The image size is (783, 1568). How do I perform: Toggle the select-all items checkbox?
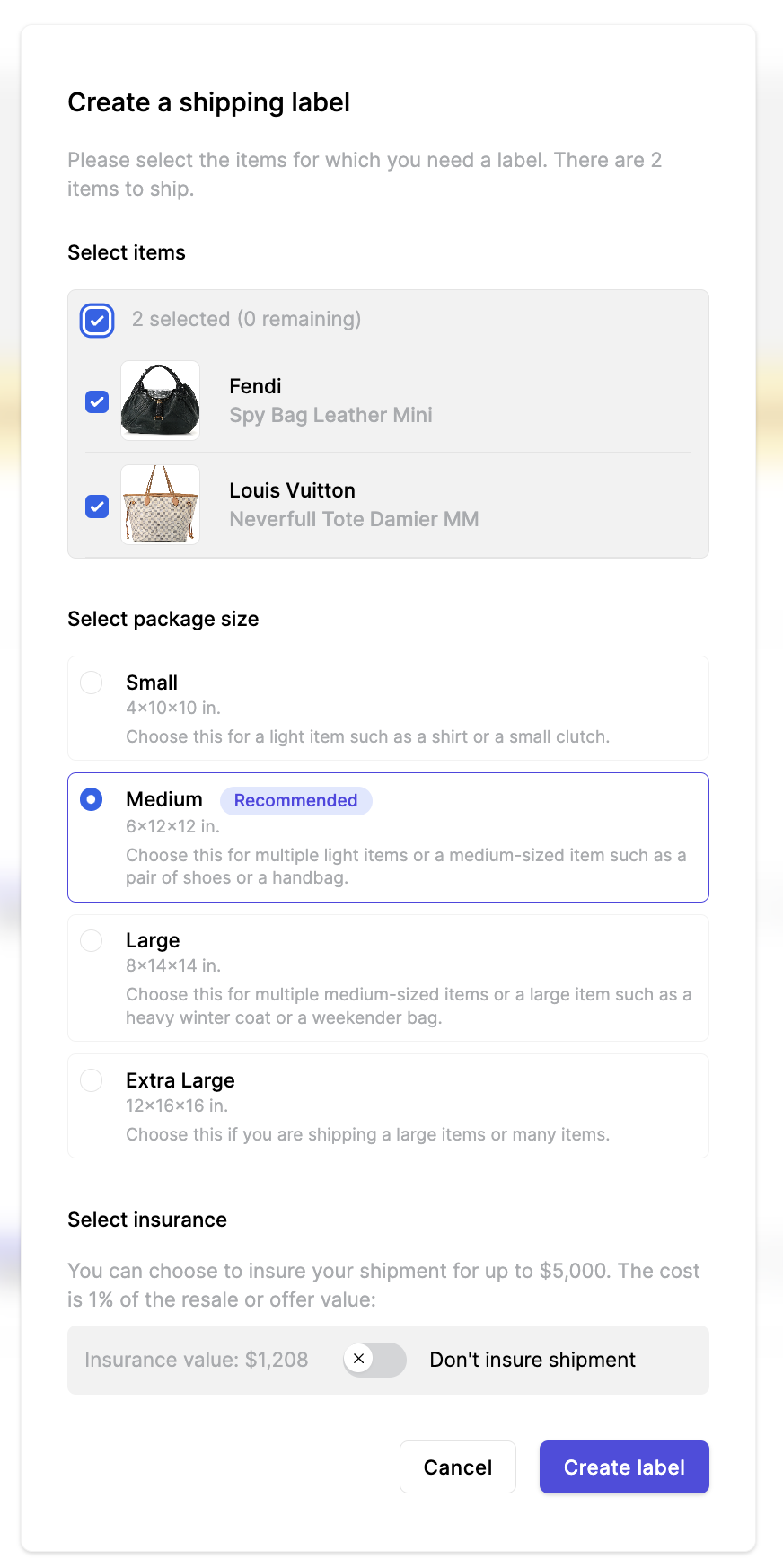pyautogui.click(x=97, y=320)
